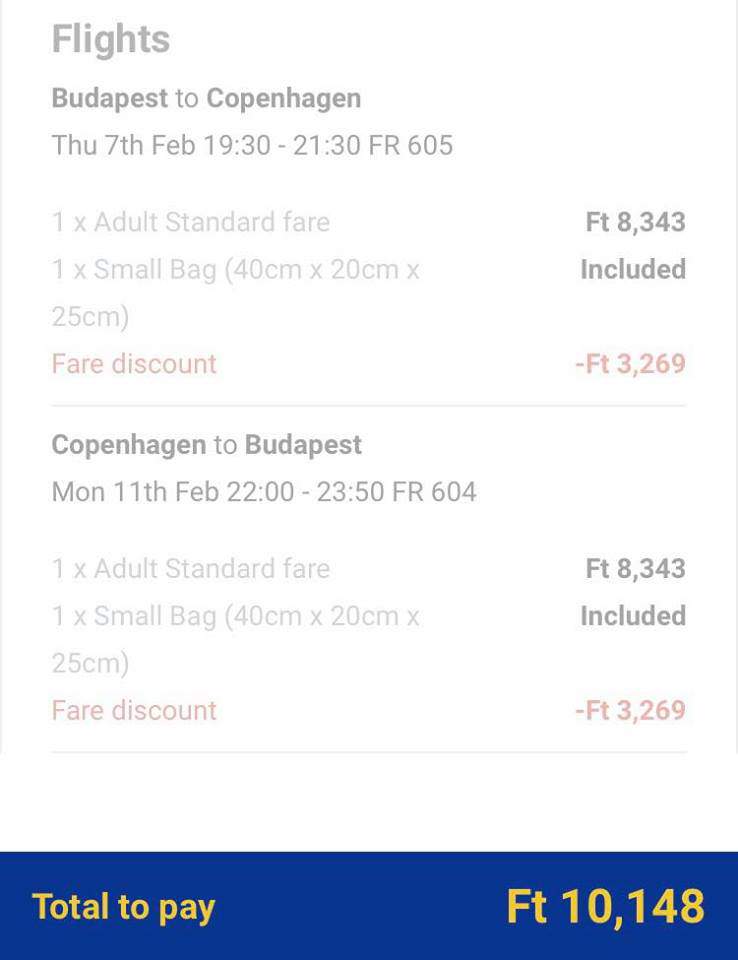Viewport: 738px width, 960px height.
Task: Select the Budapest to Copenhagen route title
Action: [206, 99]
